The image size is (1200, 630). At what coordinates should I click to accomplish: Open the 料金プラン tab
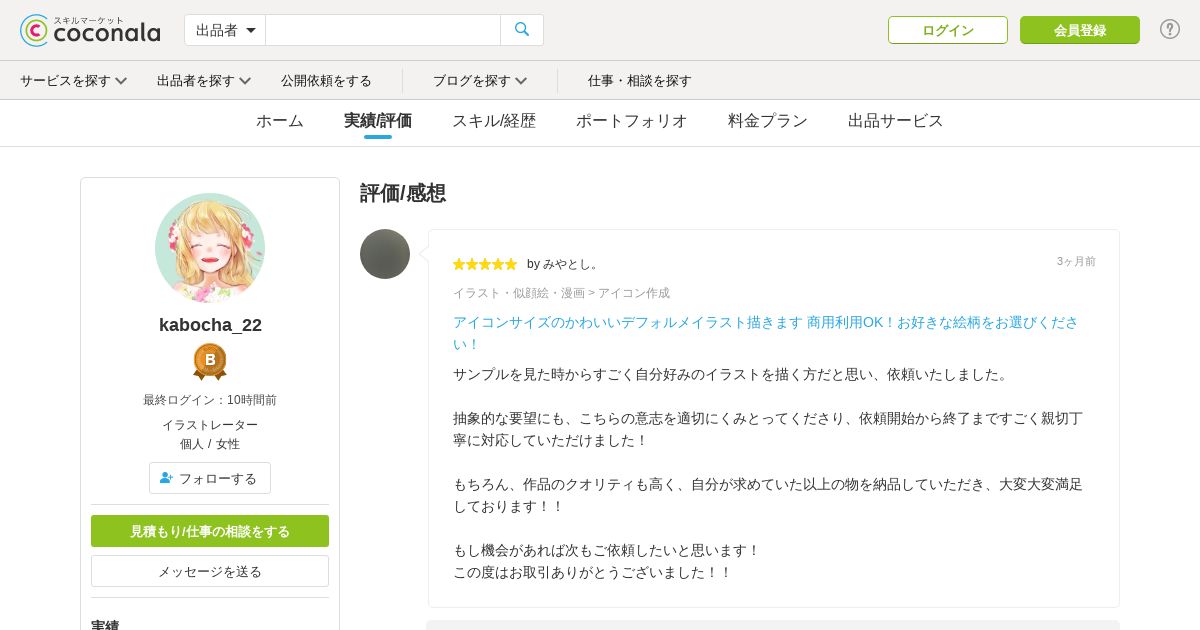coord(768,121)
